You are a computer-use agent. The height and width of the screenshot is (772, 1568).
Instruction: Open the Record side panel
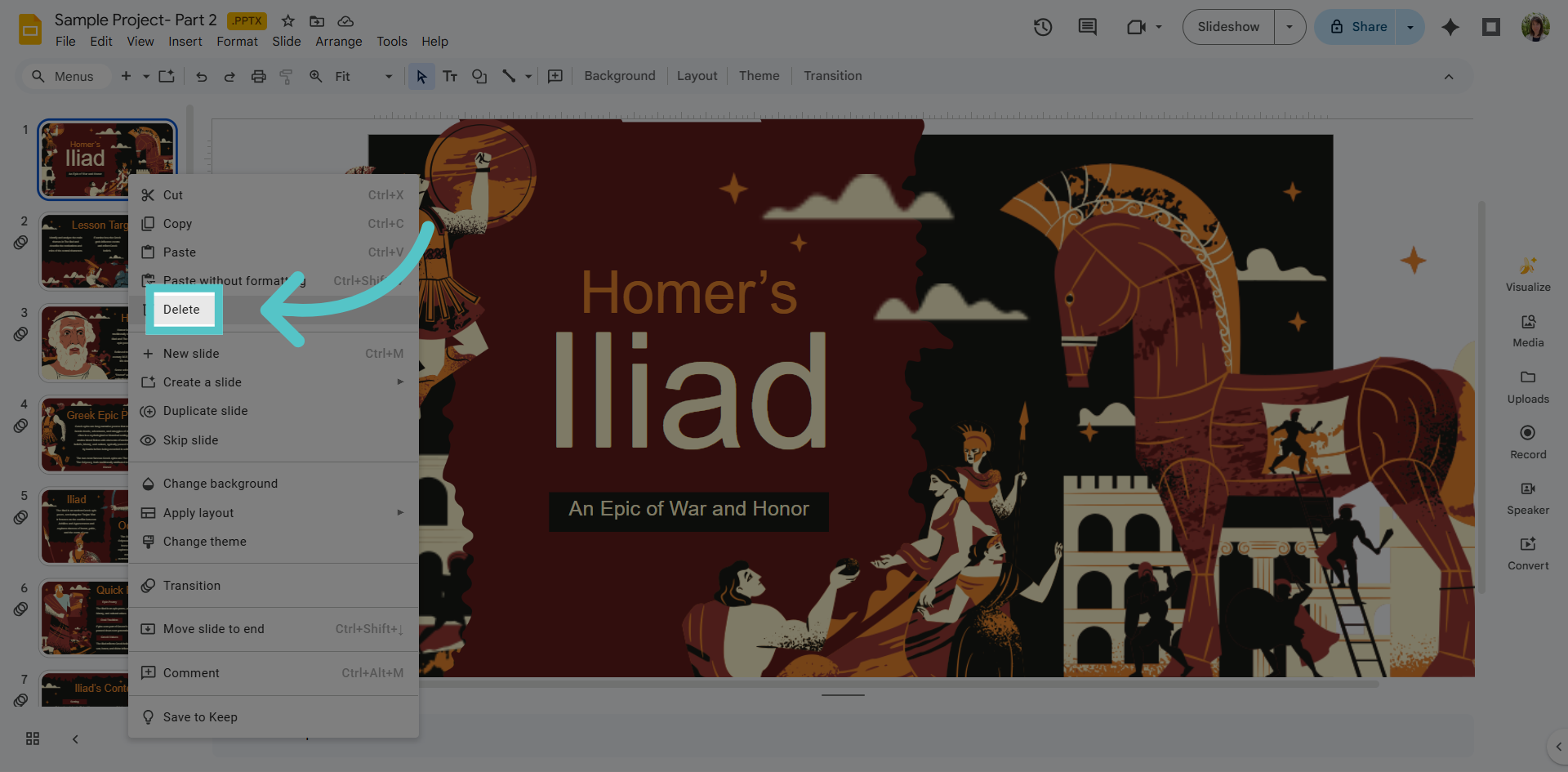(x=1528, y=442)
